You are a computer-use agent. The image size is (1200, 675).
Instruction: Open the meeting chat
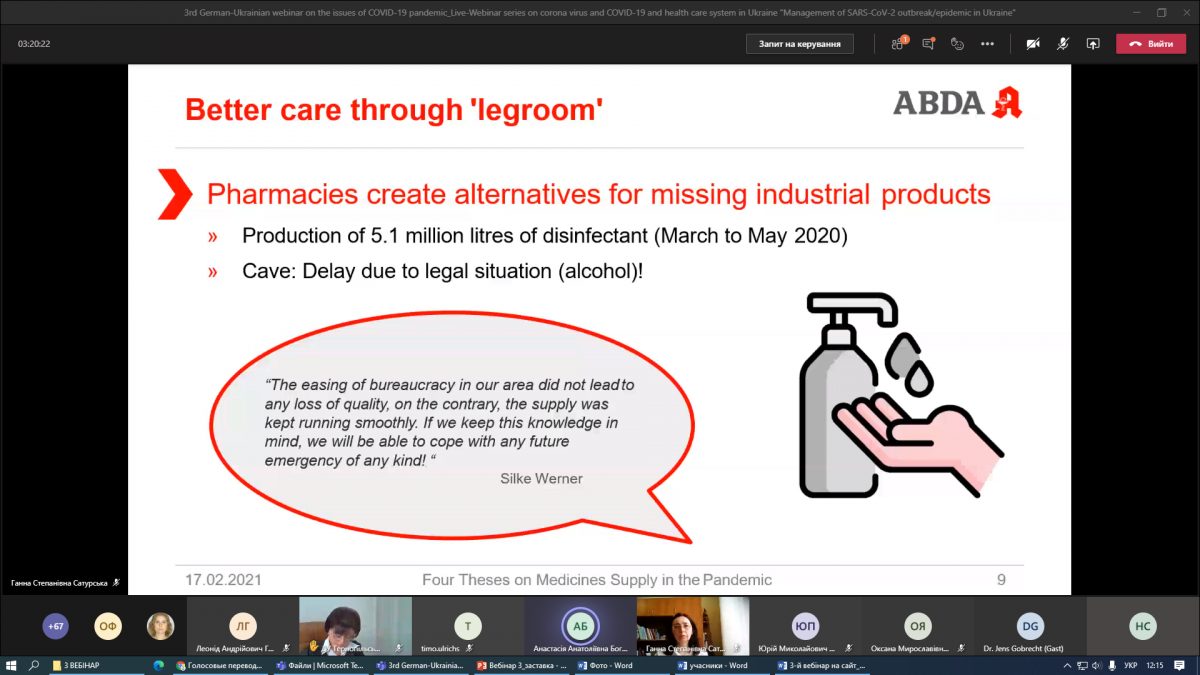(928, 44)
